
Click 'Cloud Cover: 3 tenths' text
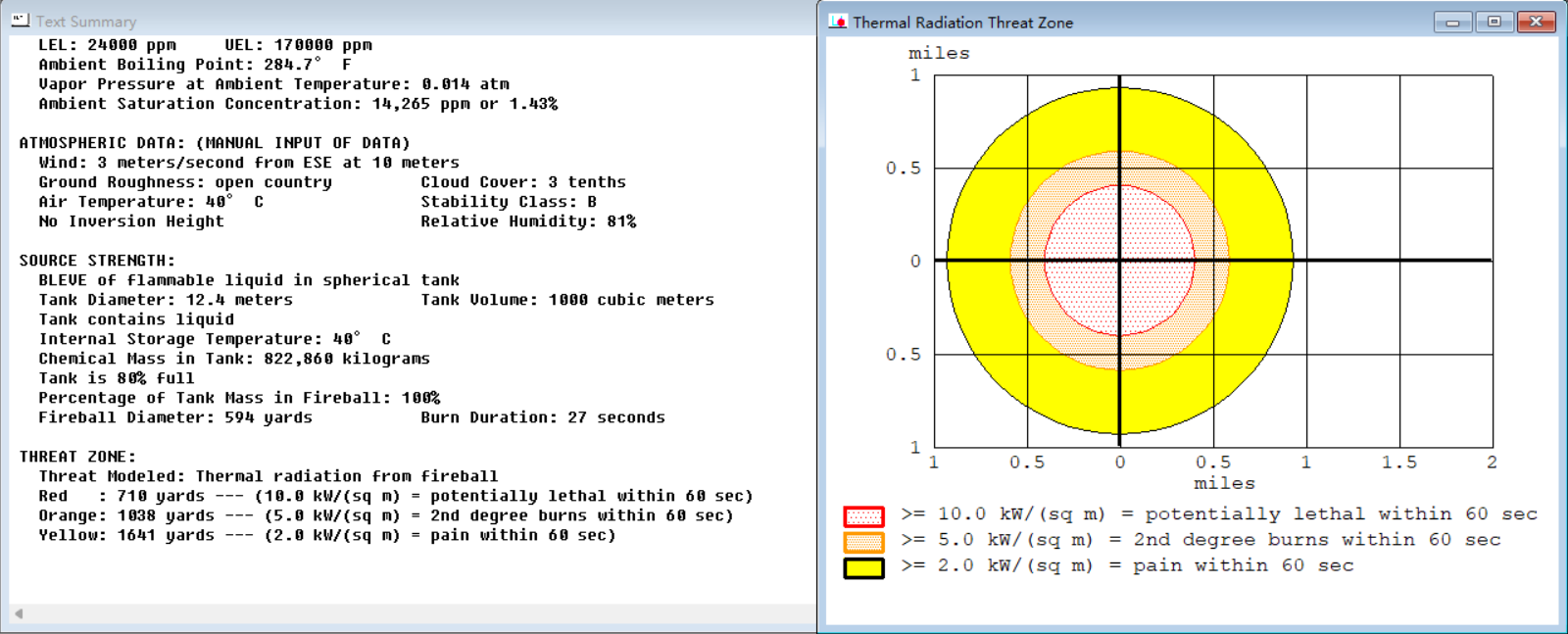(x=523, y=182)
